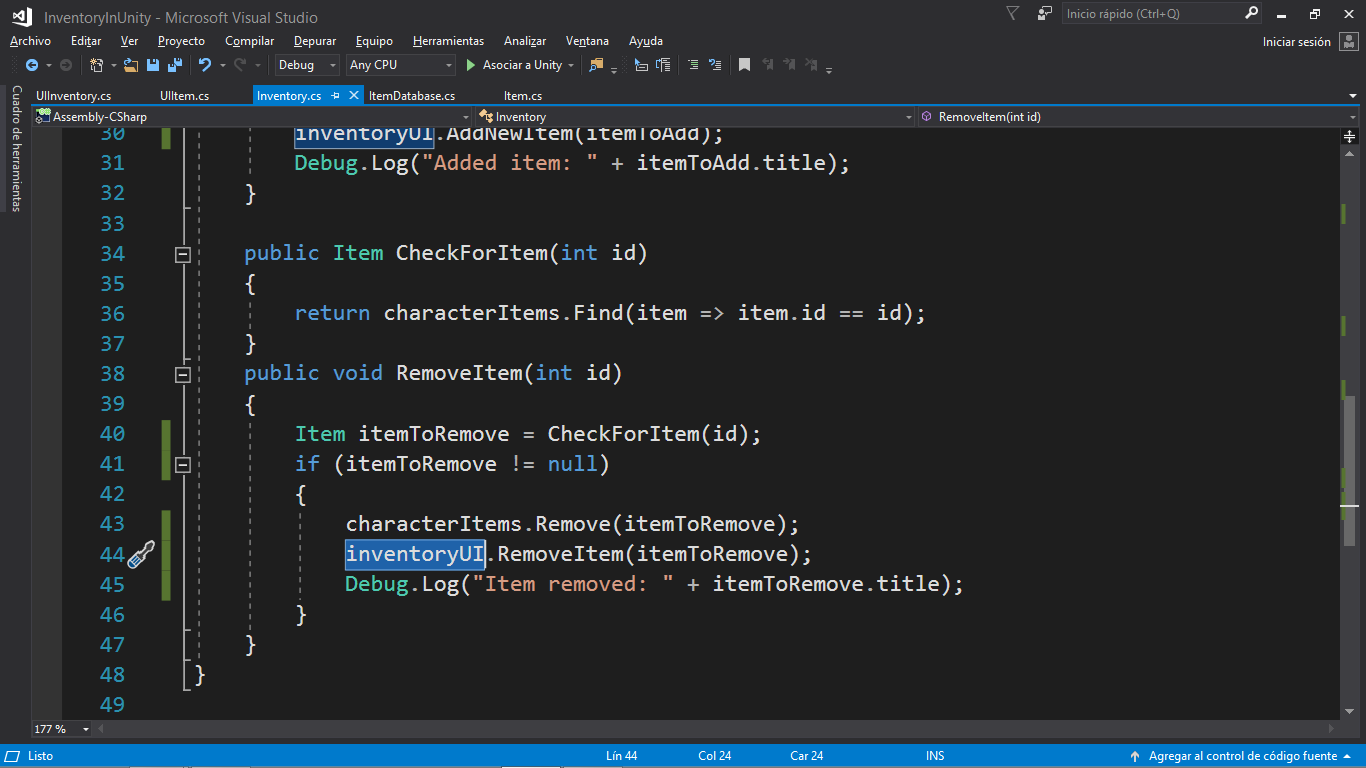Click the Comment Out Selection icon
Image resolution: width=1366 pixels, height=768 pixels.
(x=693, y=65)
